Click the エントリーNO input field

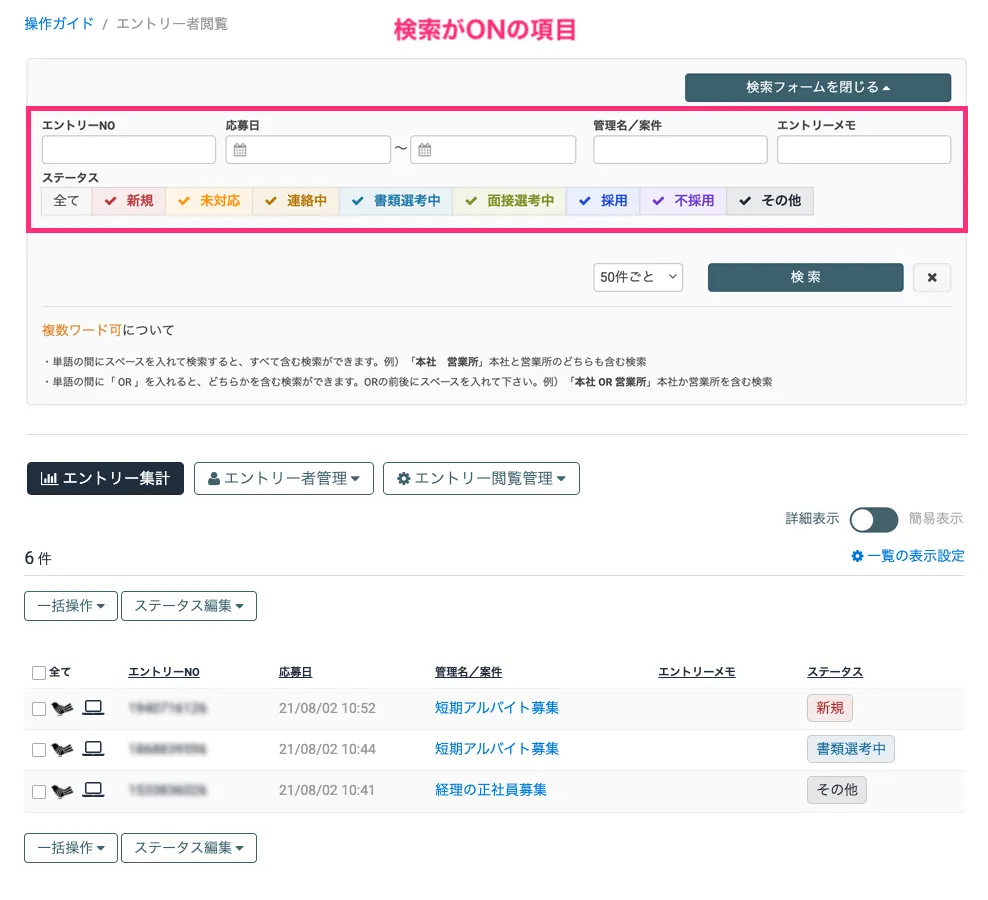pos(129,150)
